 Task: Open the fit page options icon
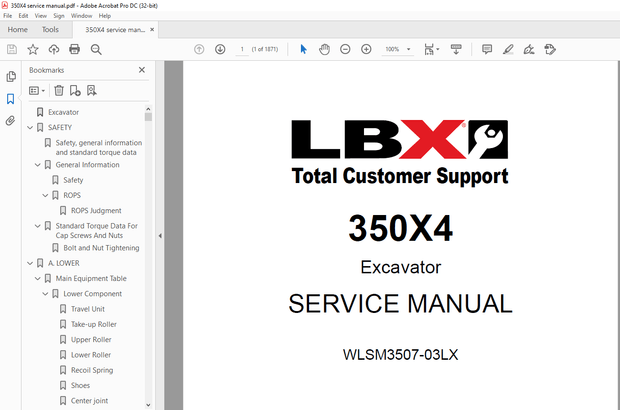coord(429,49)
